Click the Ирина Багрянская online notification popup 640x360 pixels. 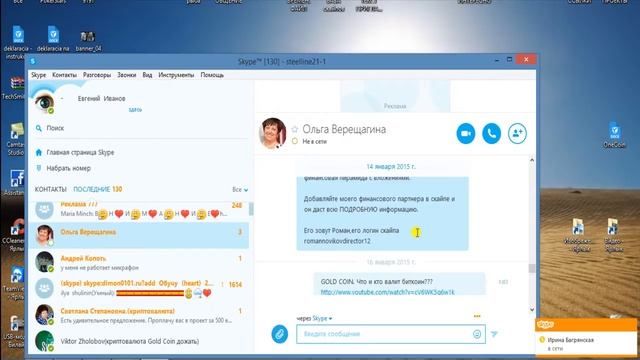click(586, 337)
